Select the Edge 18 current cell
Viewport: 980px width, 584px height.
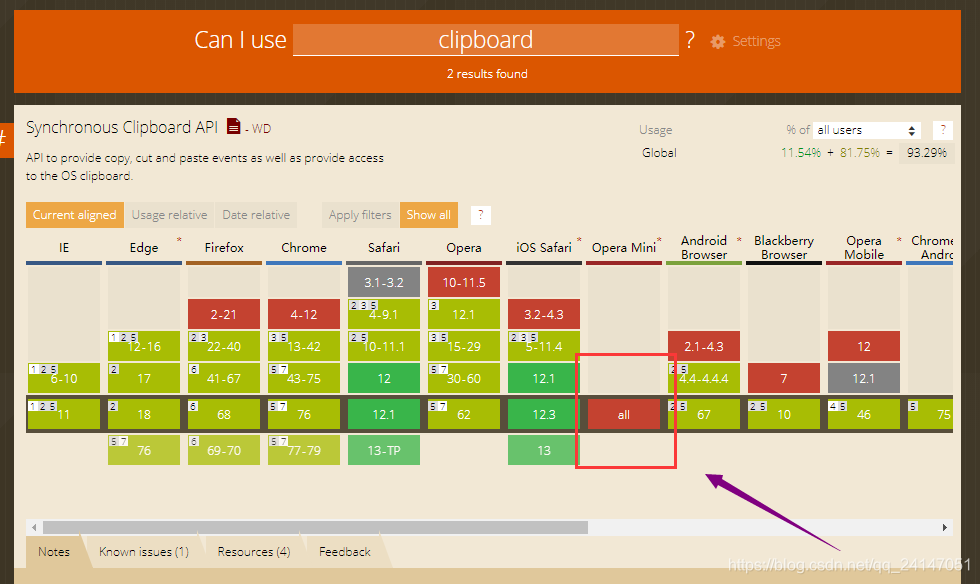click(x=144, y=414)
